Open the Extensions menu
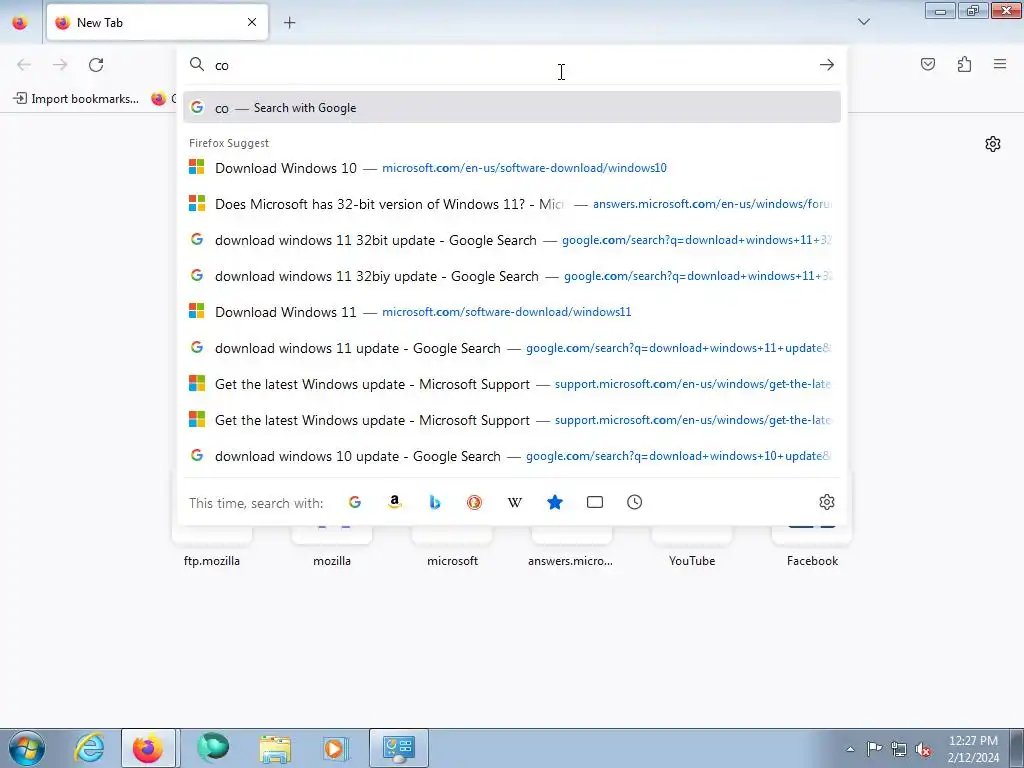Screen dimensions: 1024x768 [964, 64]
